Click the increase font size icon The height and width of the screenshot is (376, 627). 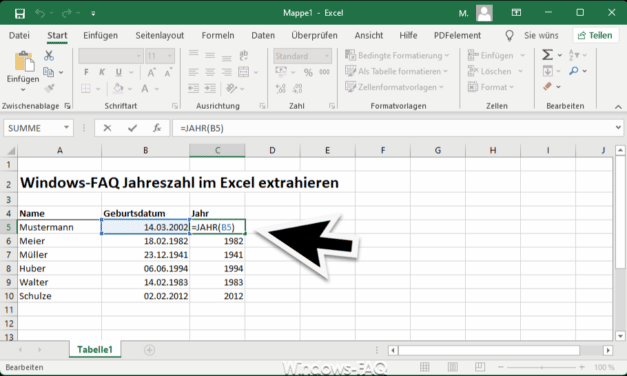click(x=152, y=72)
